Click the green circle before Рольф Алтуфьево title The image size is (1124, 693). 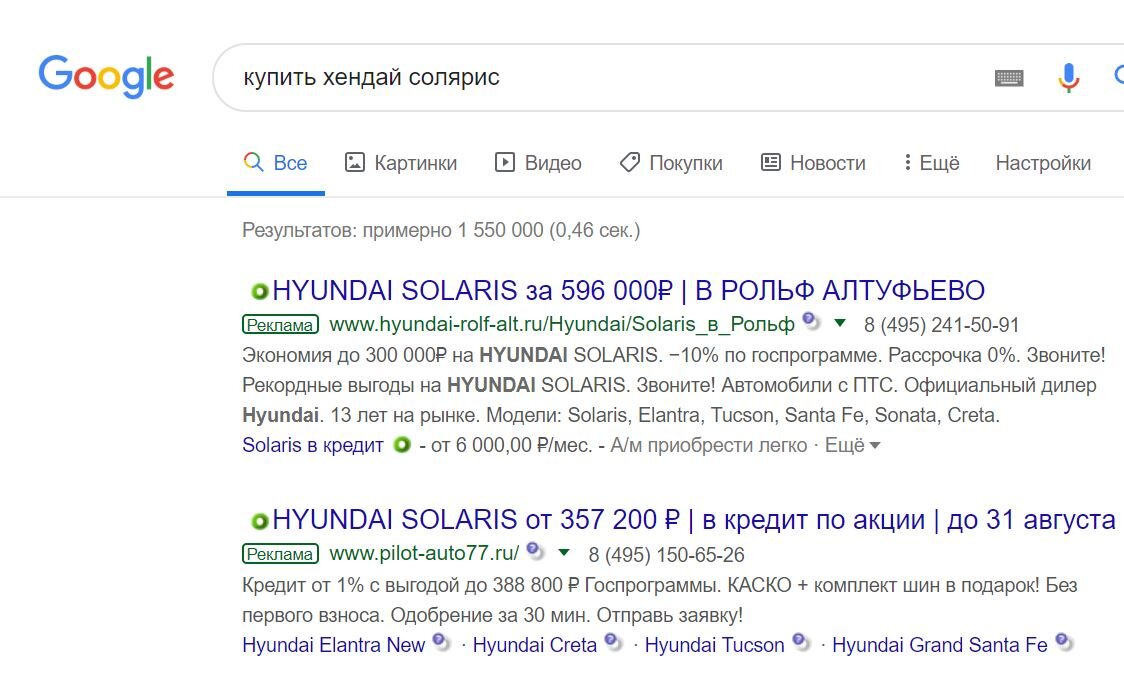pos(259,292)
